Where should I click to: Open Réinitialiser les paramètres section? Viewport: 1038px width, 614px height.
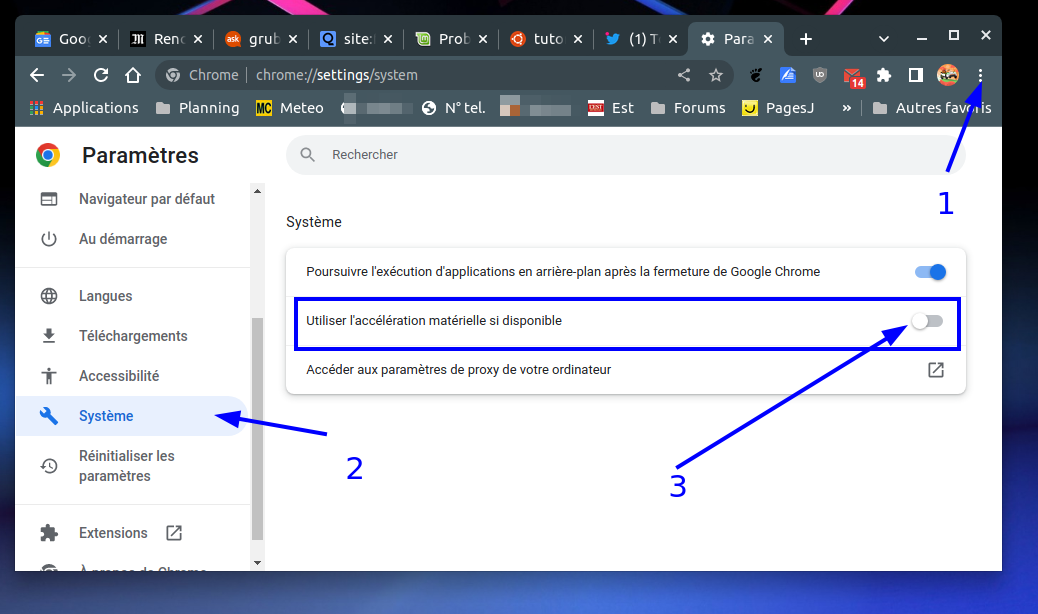pyautogui.click(x=132, y=466)
